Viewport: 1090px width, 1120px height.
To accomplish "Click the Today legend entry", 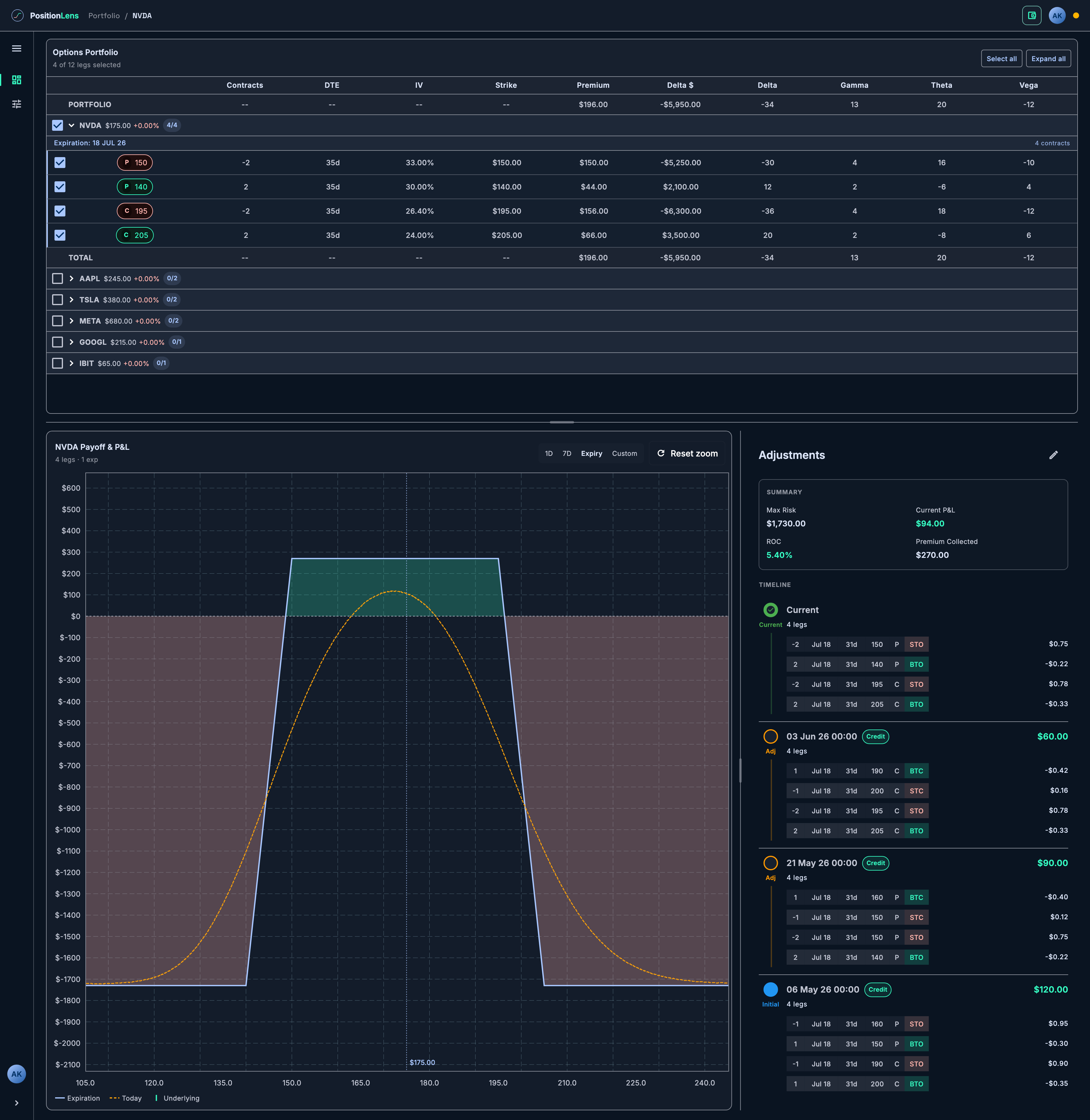I will click(x=125, y=1098).
